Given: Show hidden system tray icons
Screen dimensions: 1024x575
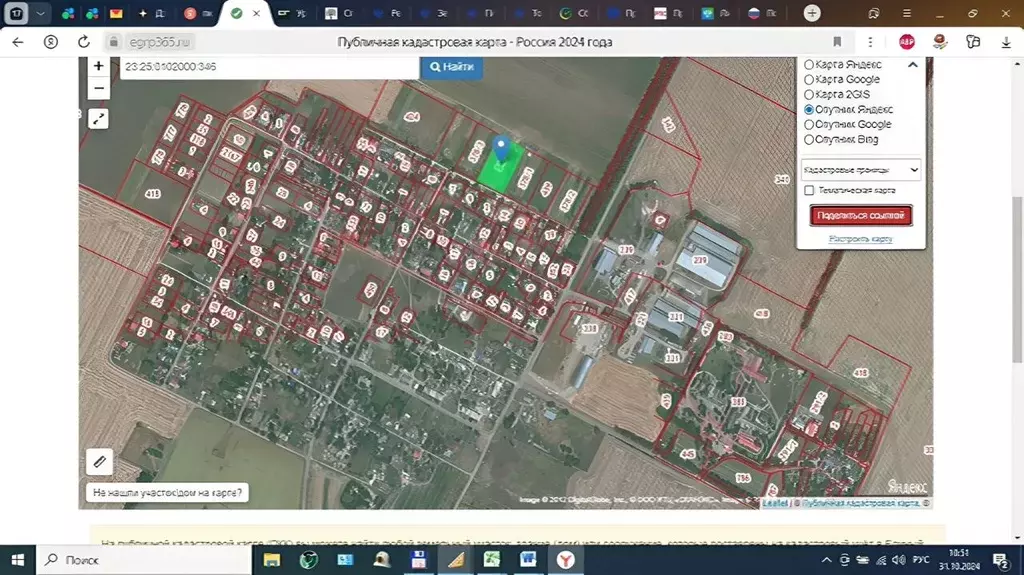Looking at the screenshot, I should pos(826,560).
